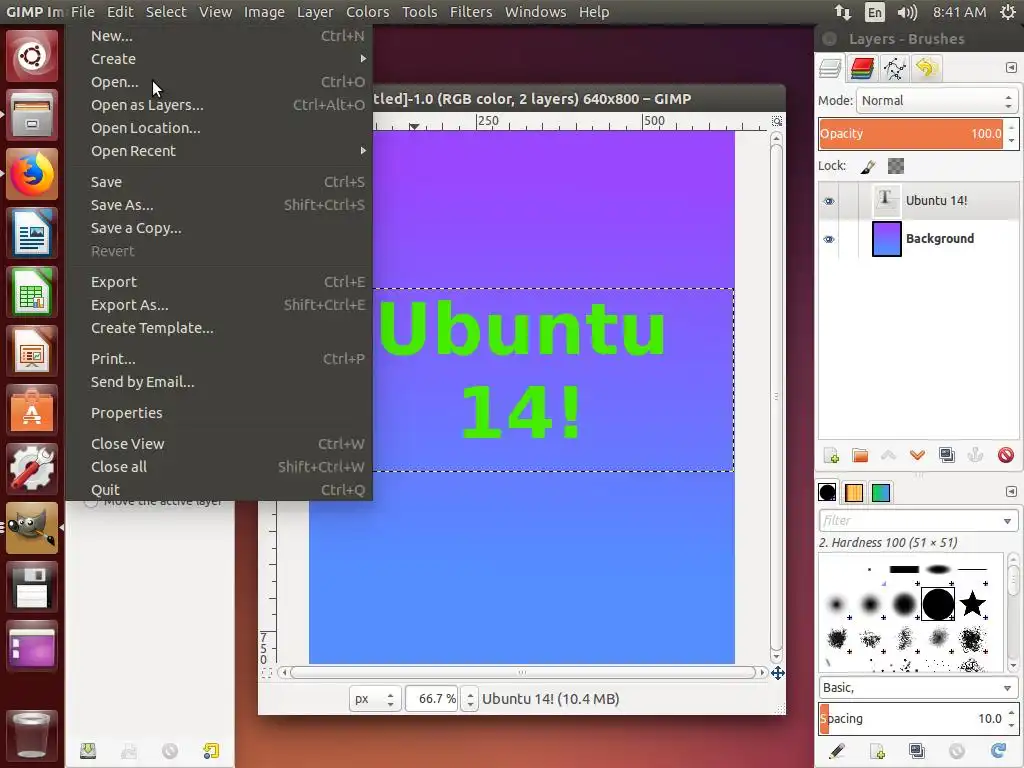Edit the selected brush with pencil icon
Viewport: 1024px width, 768px height.
coord(837,751)
